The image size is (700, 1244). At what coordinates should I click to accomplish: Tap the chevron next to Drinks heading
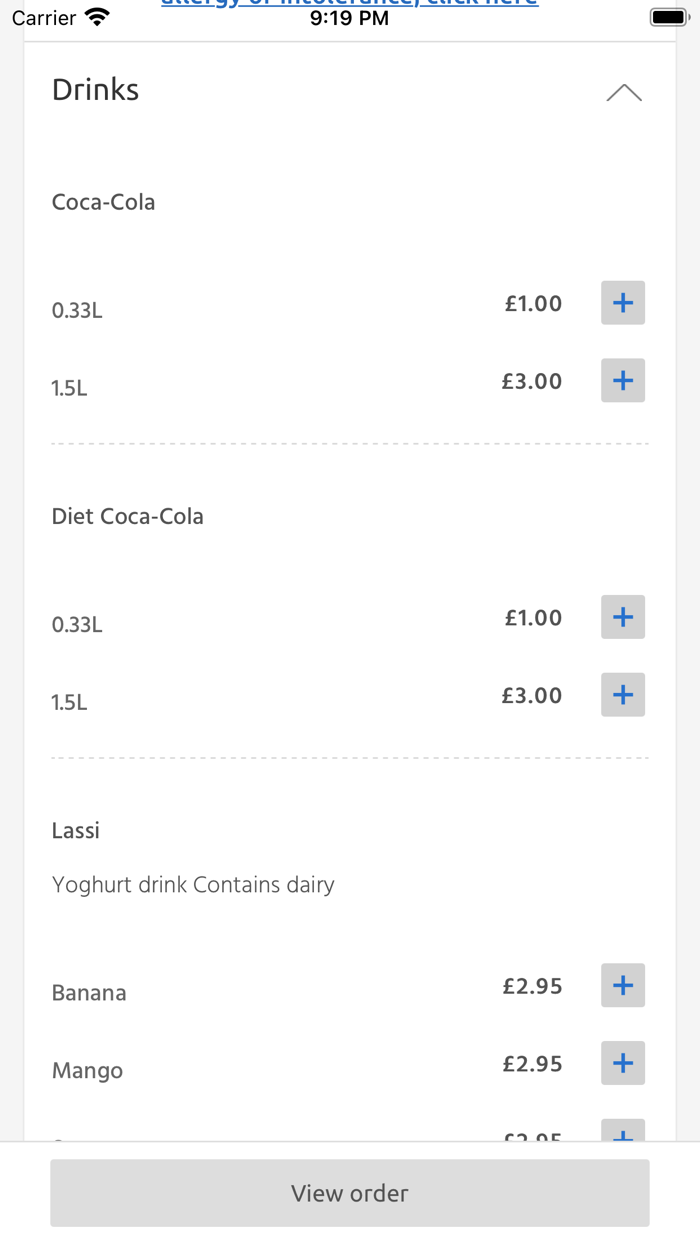(x=624, y=92)
